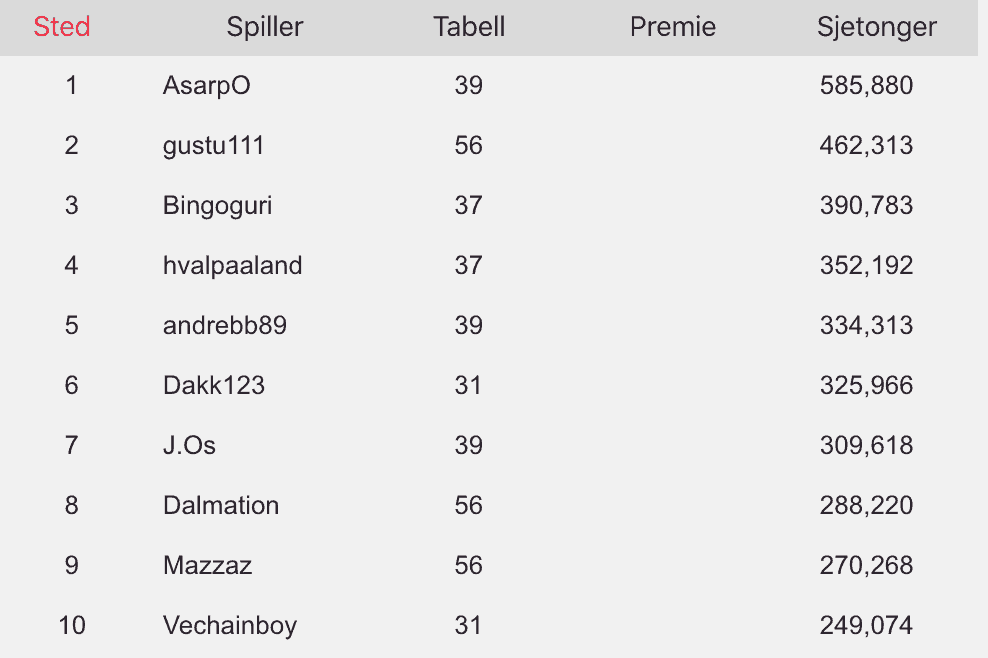The width and height of the screenshot is (988, 658).
Task: Select table 31 in Dakk123 row
Action: point(468,385)
